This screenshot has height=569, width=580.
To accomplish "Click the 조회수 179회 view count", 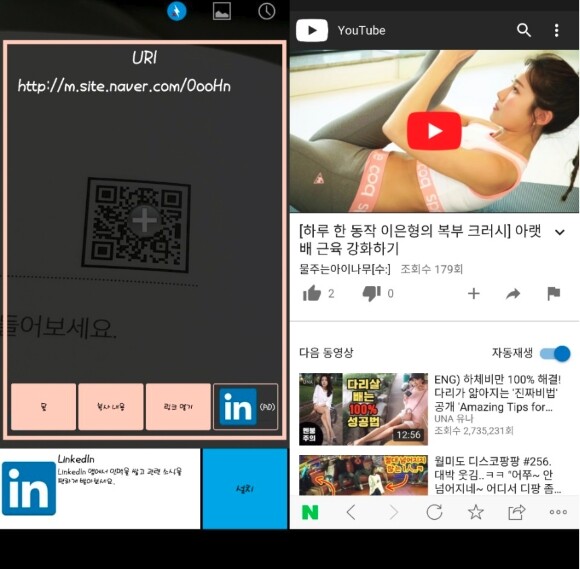I will point(432,269).
